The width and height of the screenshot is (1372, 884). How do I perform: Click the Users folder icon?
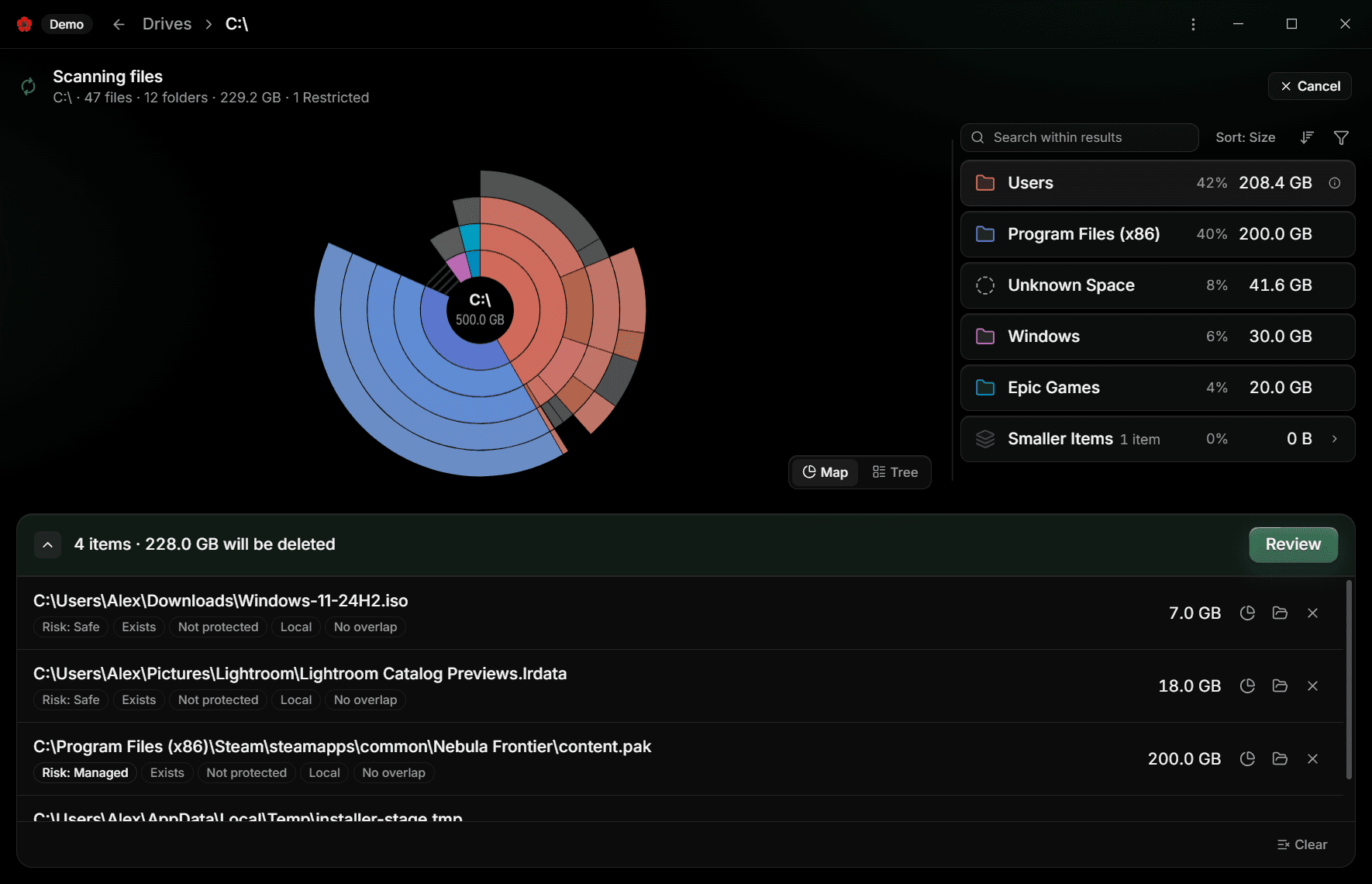coord(985,183)
